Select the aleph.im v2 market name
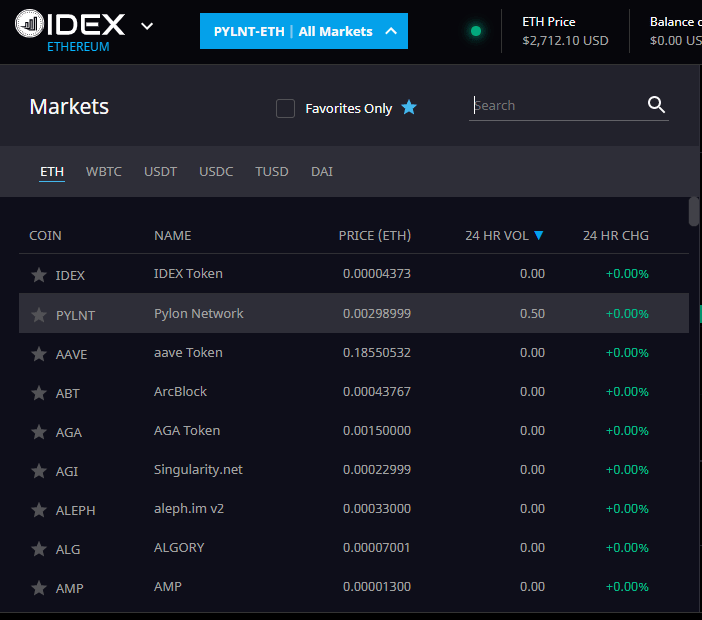Screen dimensions: 702x620 click(189, 508)
